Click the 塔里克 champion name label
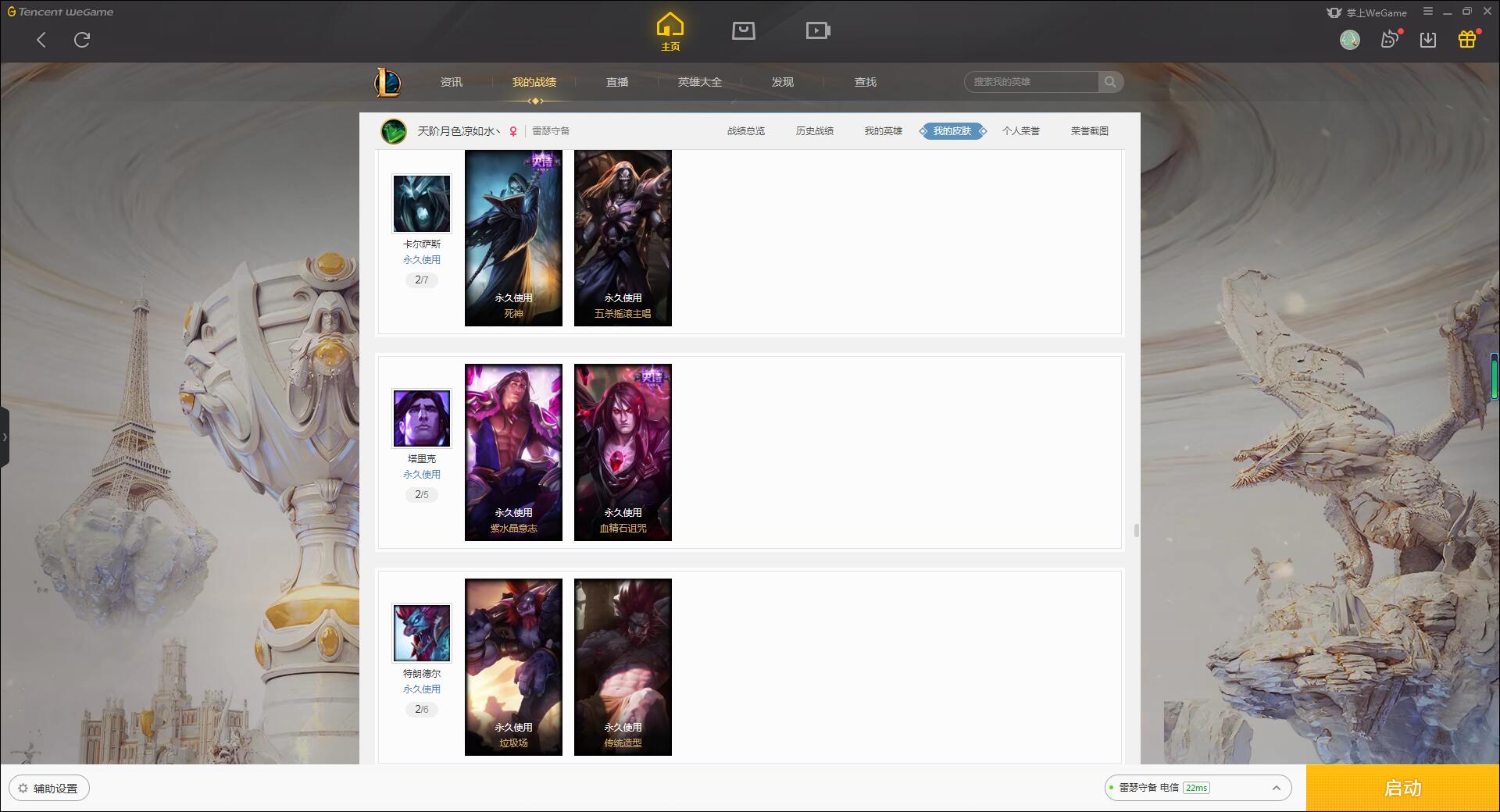 pyautogui.click(x=422, y=459)
